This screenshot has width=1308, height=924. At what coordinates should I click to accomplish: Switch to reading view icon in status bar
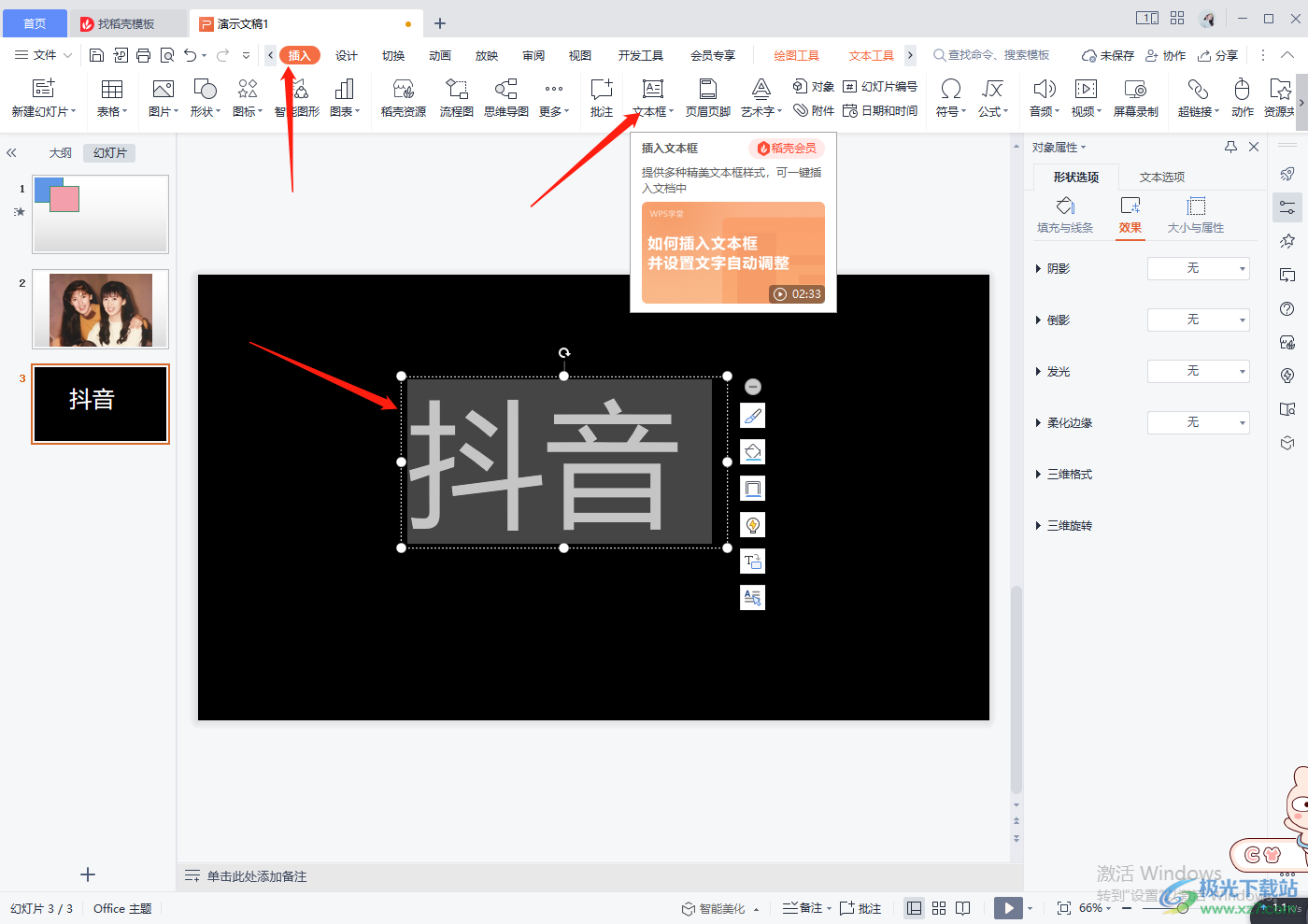963,908
